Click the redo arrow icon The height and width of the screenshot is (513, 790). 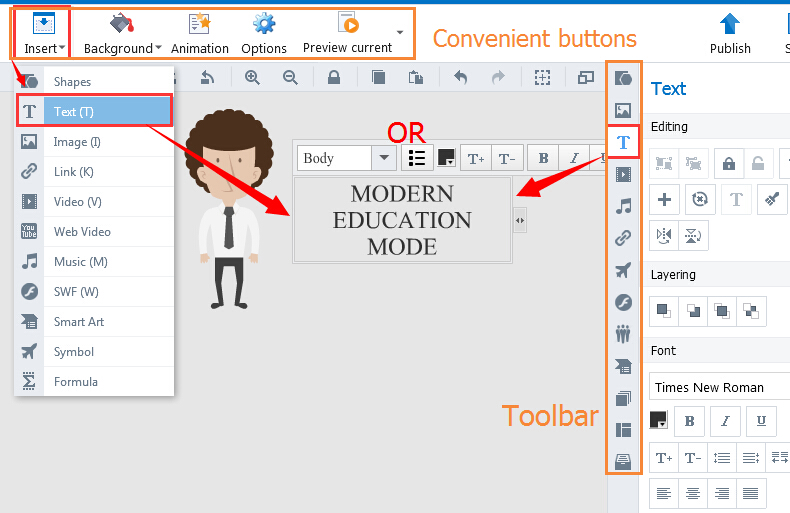point(498,78)
